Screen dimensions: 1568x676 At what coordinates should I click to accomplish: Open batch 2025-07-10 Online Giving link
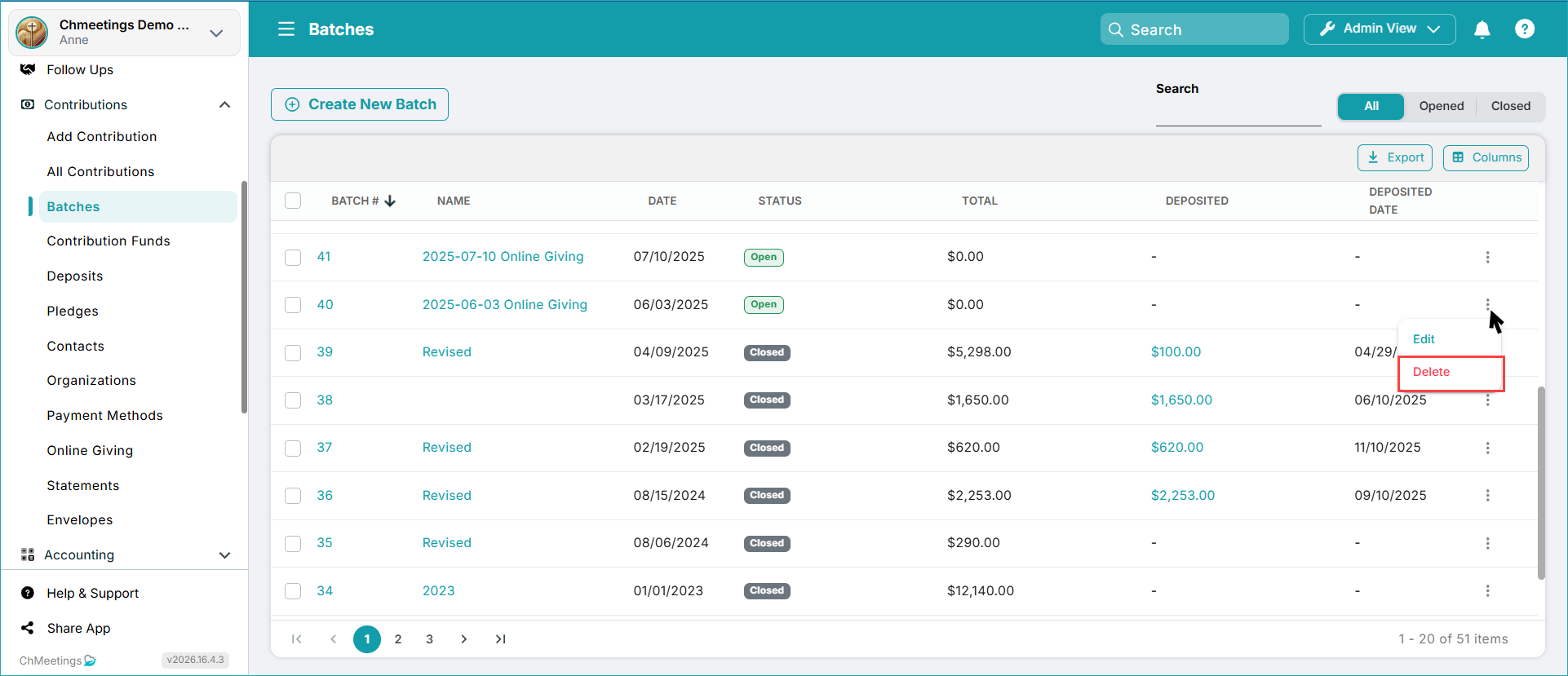click(503, 257)
